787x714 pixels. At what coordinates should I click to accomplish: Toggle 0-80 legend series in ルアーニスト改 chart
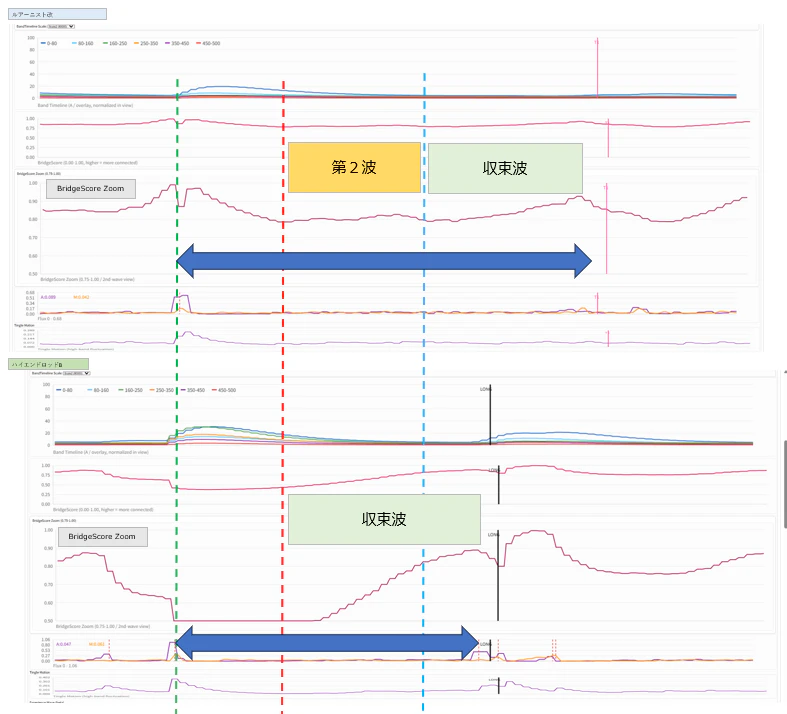[x=49, y=43]
